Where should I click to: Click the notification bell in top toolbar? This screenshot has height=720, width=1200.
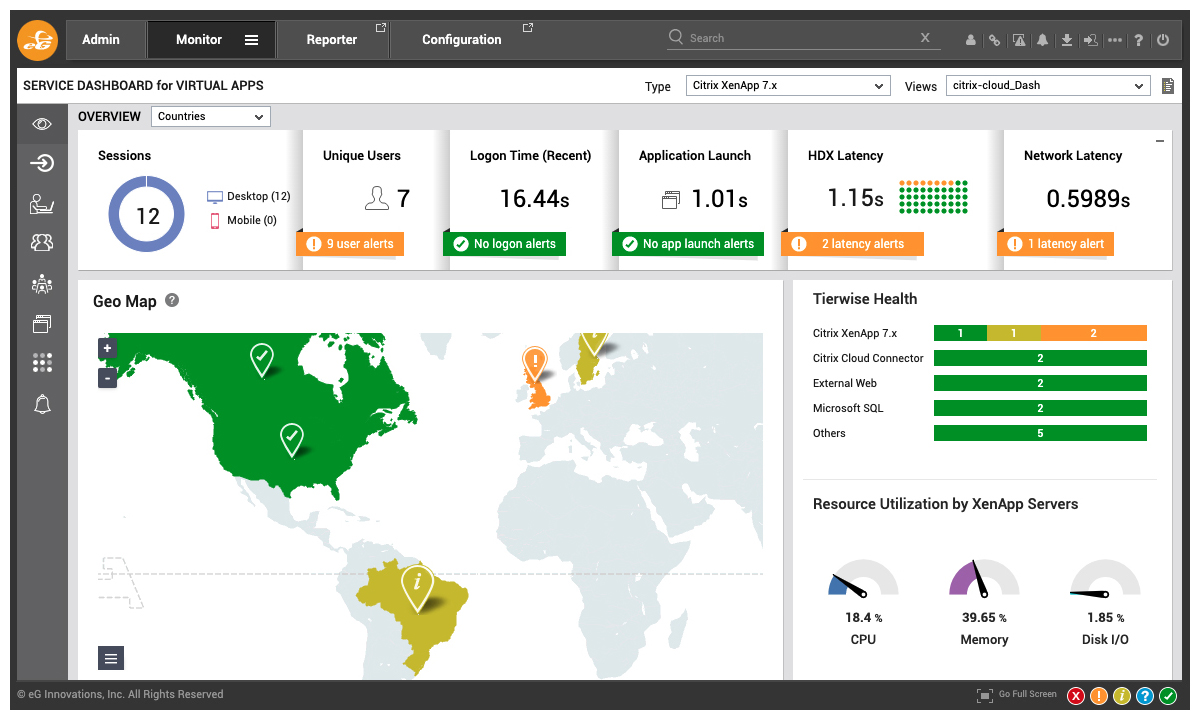(x=1043, y=40)
